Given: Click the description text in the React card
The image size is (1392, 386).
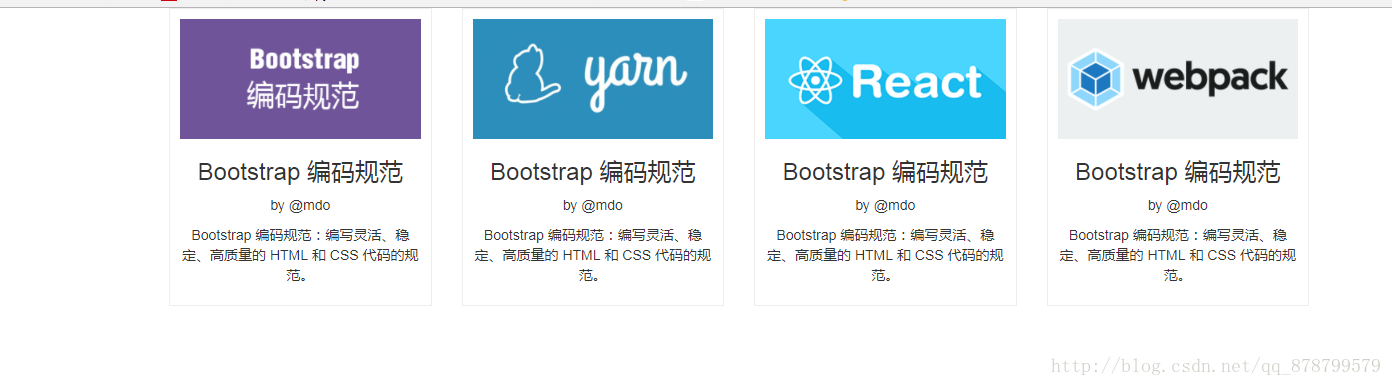Looking at the screenshot, I should pyautogui.click(x=885, y=255).
